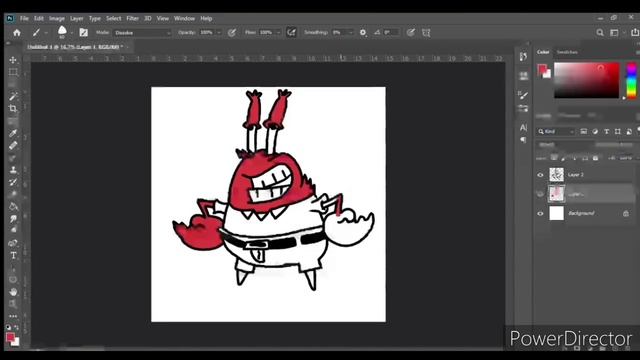Toggle pixel layer filter icon
640x360 pixels.
(x=584, y=131)
